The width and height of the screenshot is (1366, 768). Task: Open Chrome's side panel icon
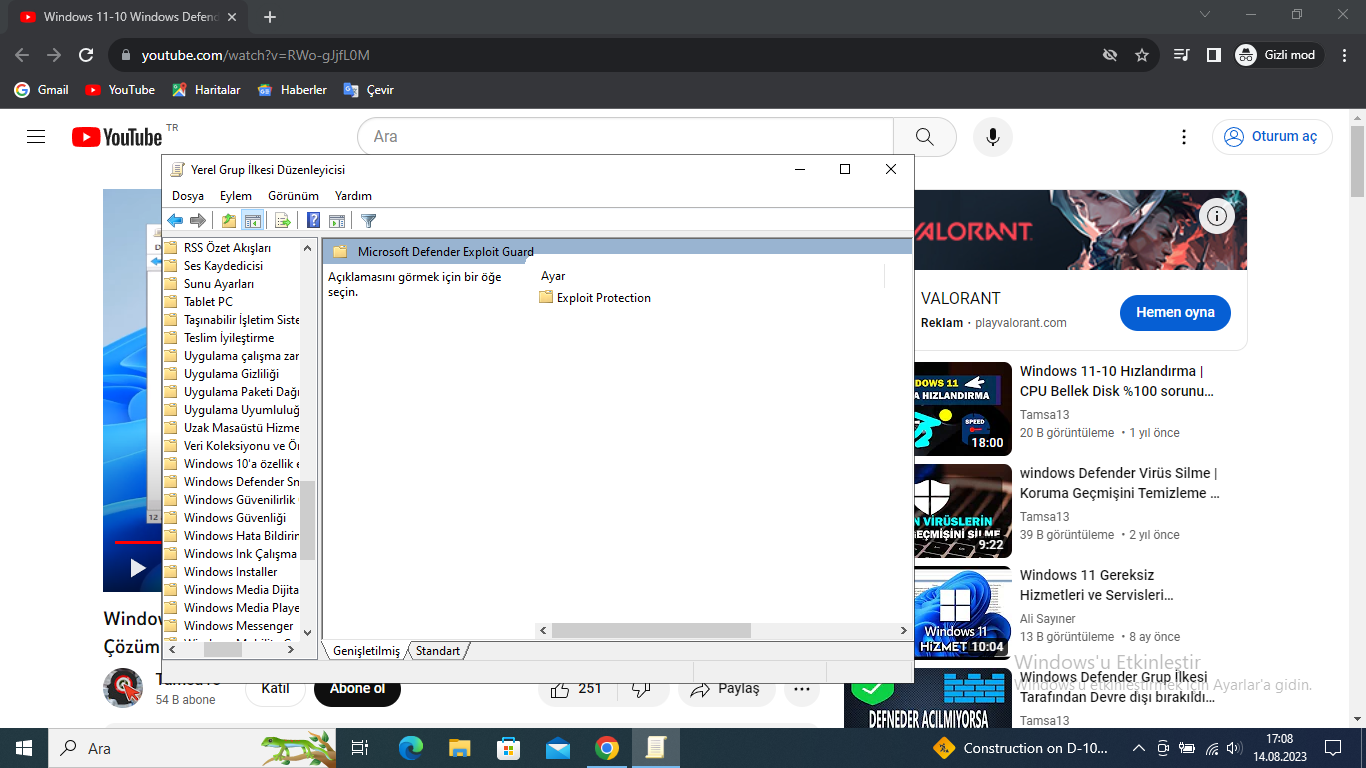click(x=1213, y=55)
